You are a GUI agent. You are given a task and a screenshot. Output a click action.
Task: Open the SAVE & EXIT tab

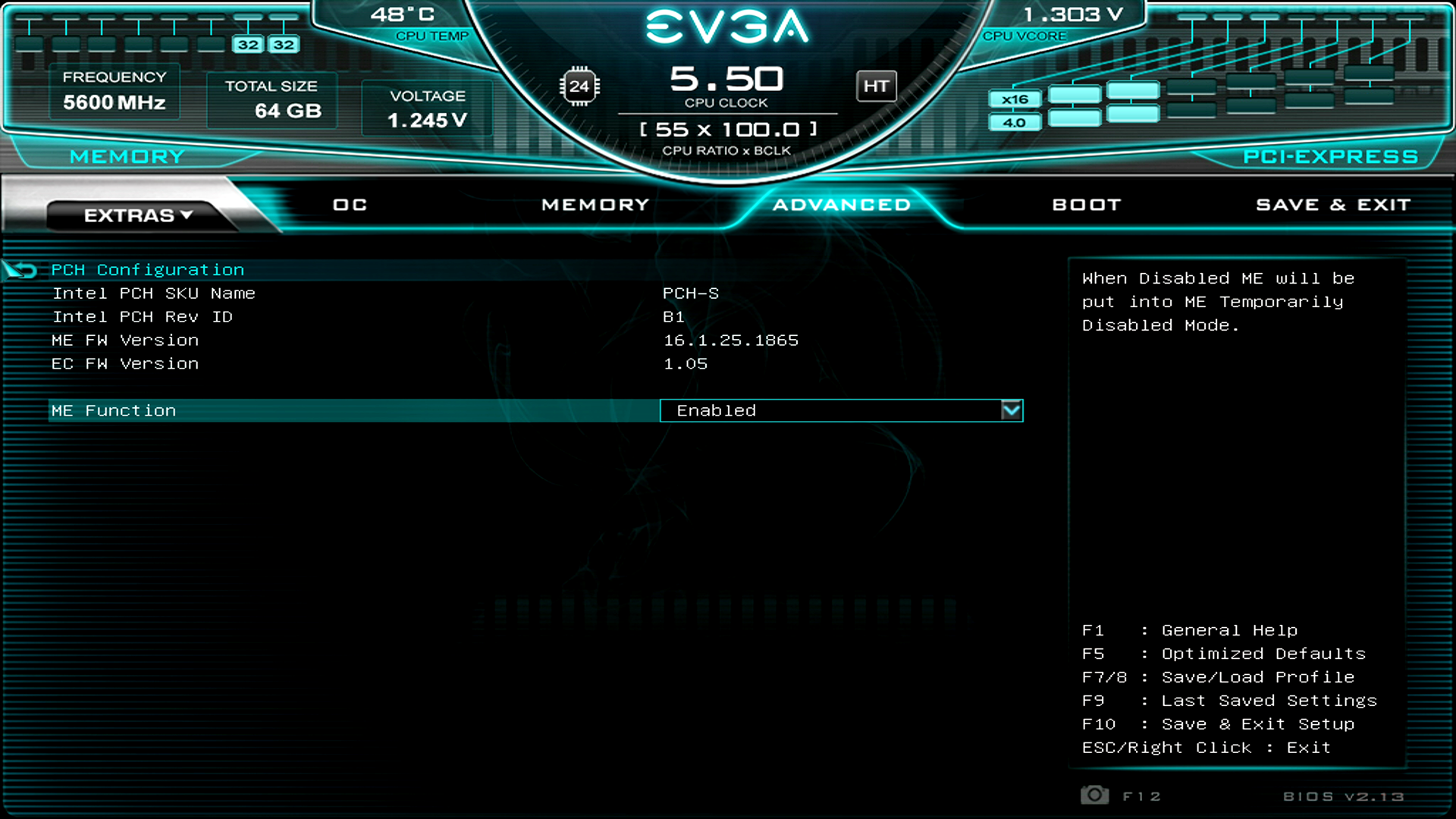1333,204
